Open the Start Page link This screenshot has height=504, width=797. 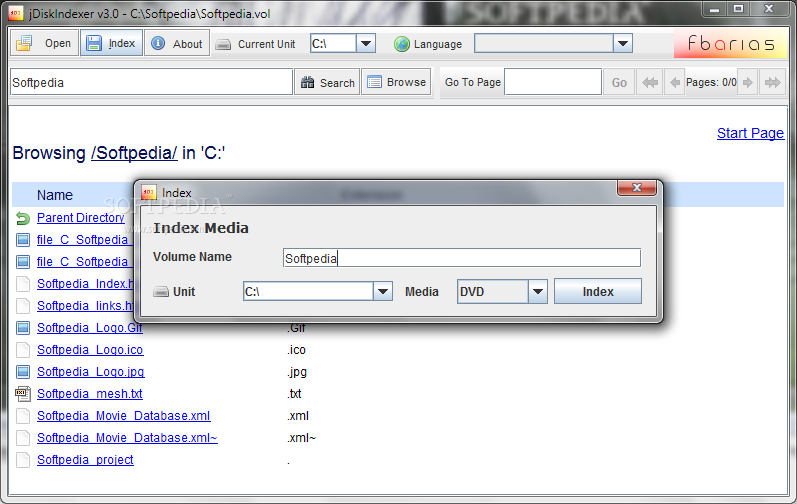click(750, 133)
